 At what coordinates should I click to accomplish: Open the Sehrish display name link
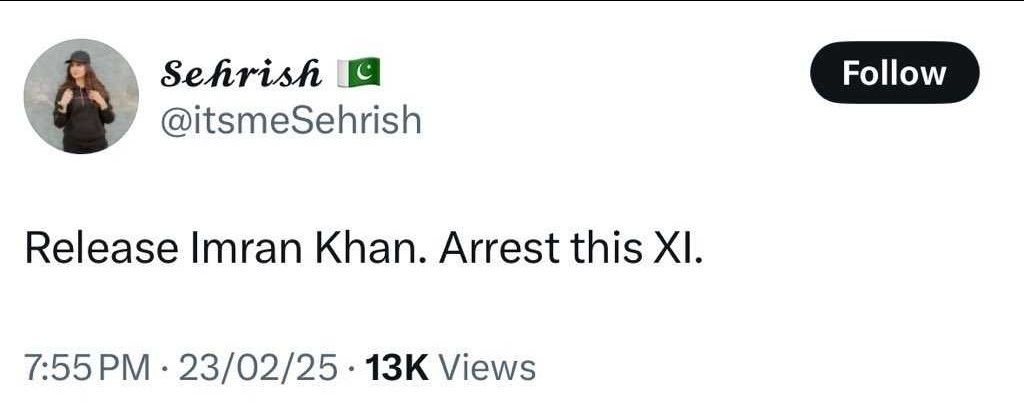pos(241,73)
